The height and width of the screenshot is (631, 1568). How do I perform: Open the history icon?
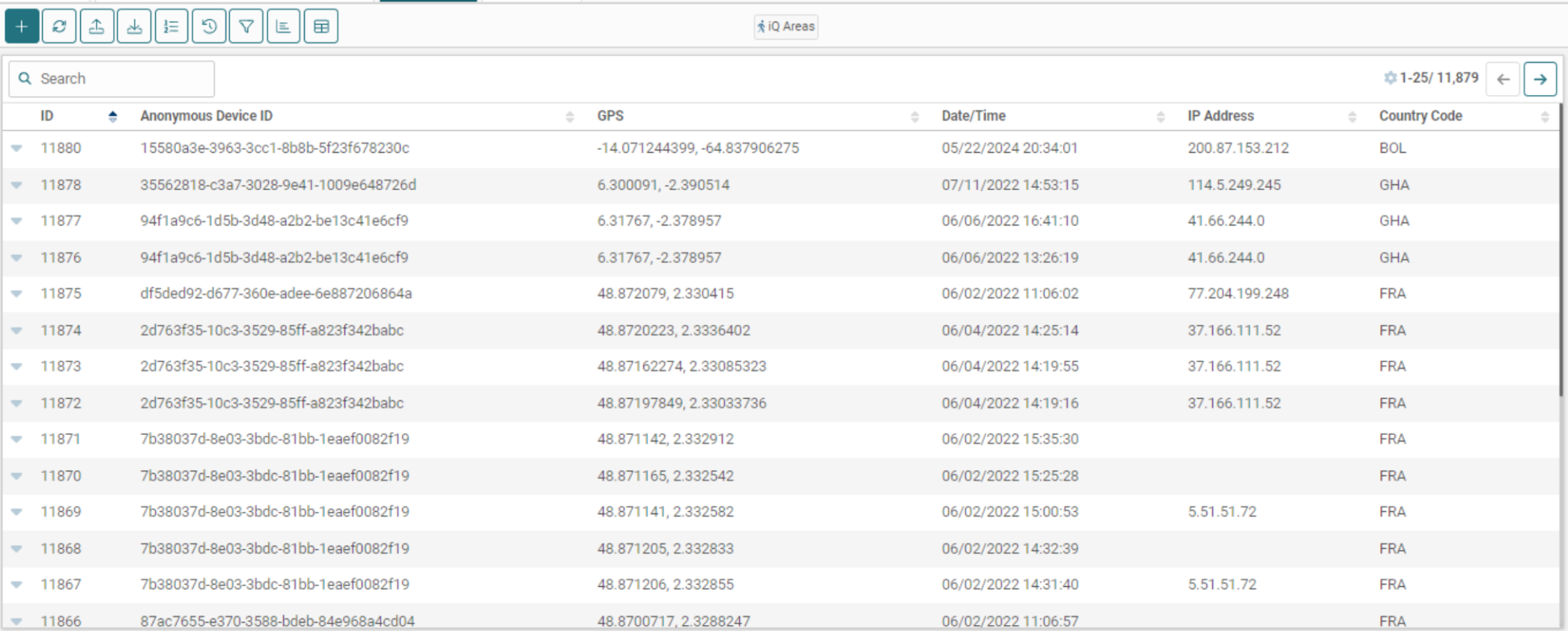coord(209,27)
